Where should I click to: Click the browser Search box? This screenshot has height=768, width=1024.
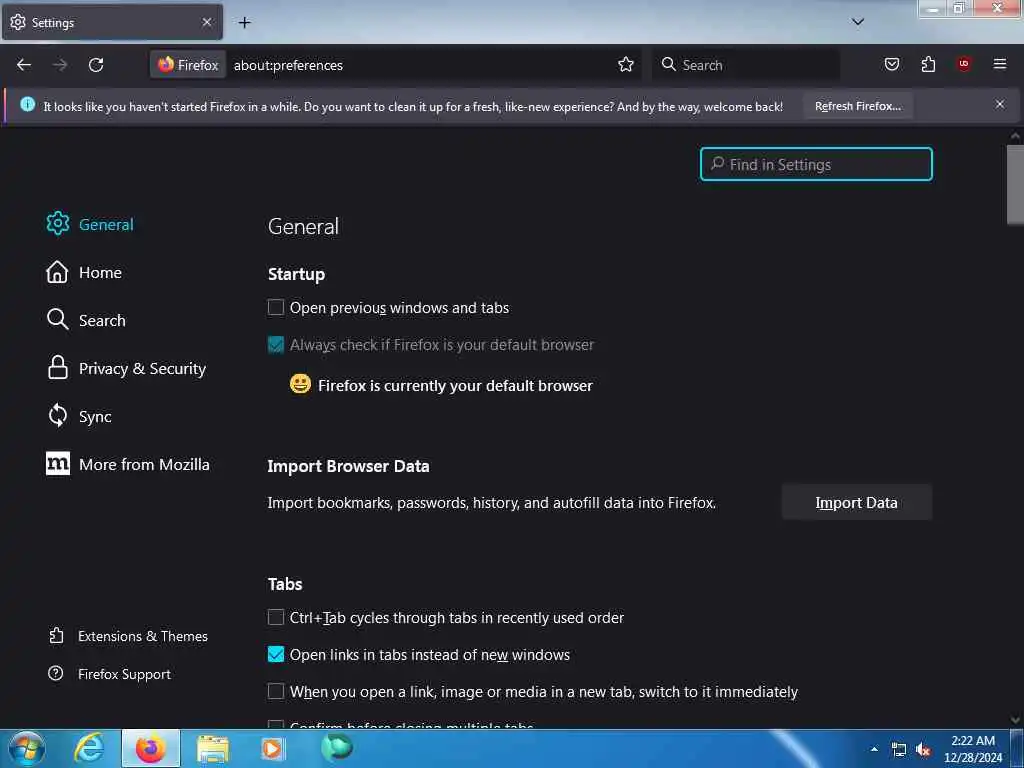pos(746,65)
